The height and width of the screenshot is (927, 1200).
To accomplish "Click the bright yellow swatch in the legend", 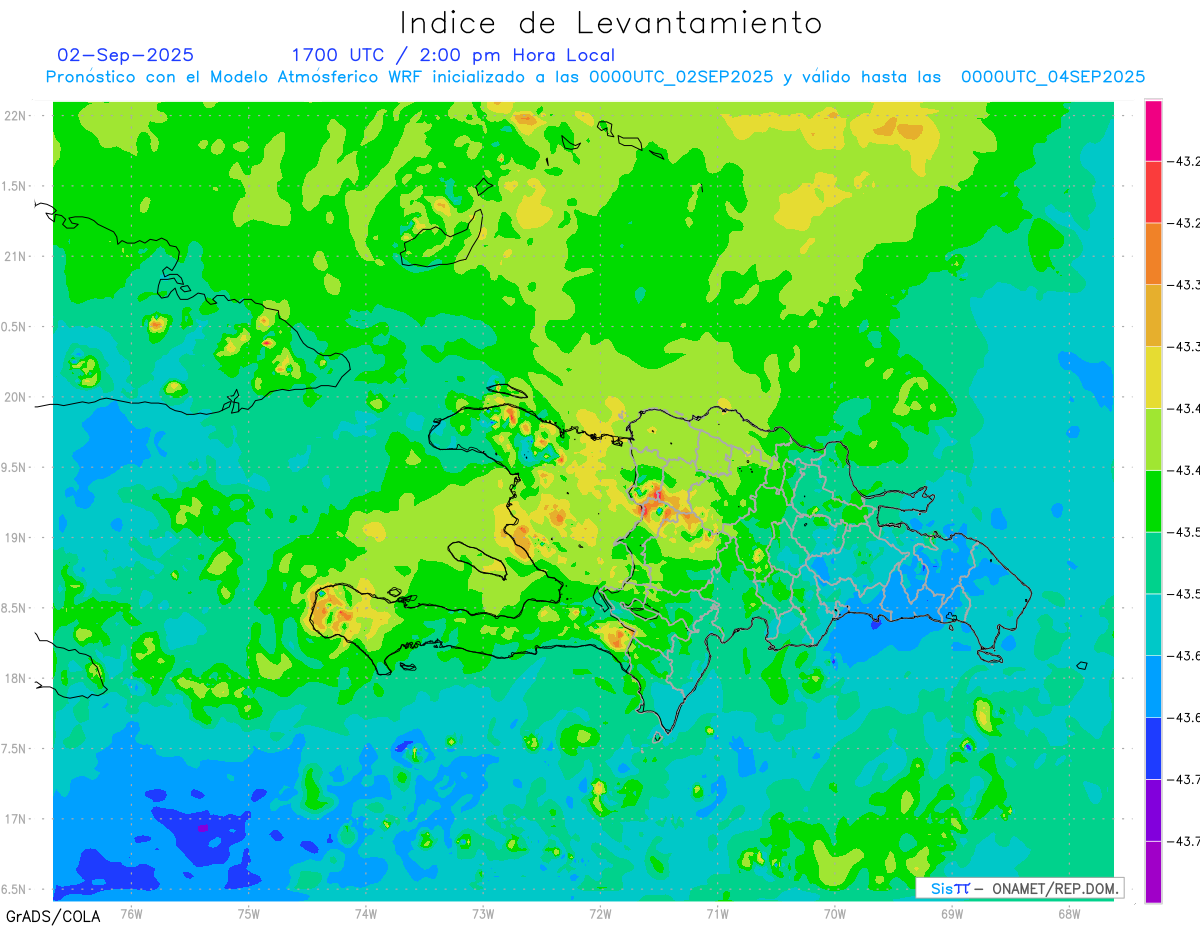I will 1153,377.
